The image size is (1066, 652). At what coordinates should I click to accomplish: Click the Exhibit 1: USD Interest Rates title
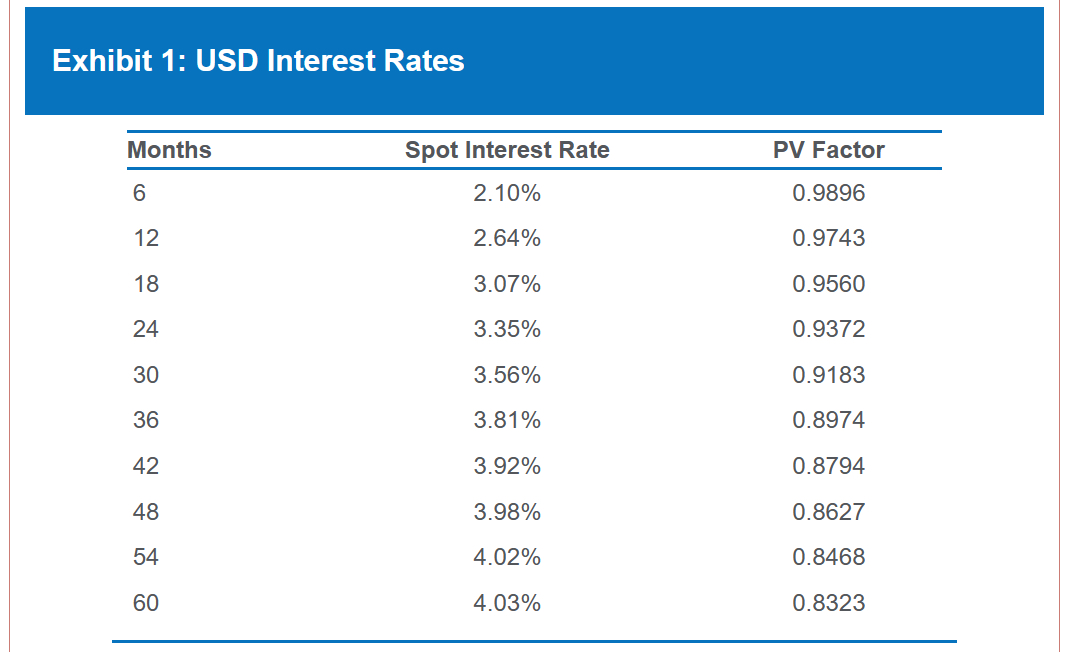coord(258,61)
